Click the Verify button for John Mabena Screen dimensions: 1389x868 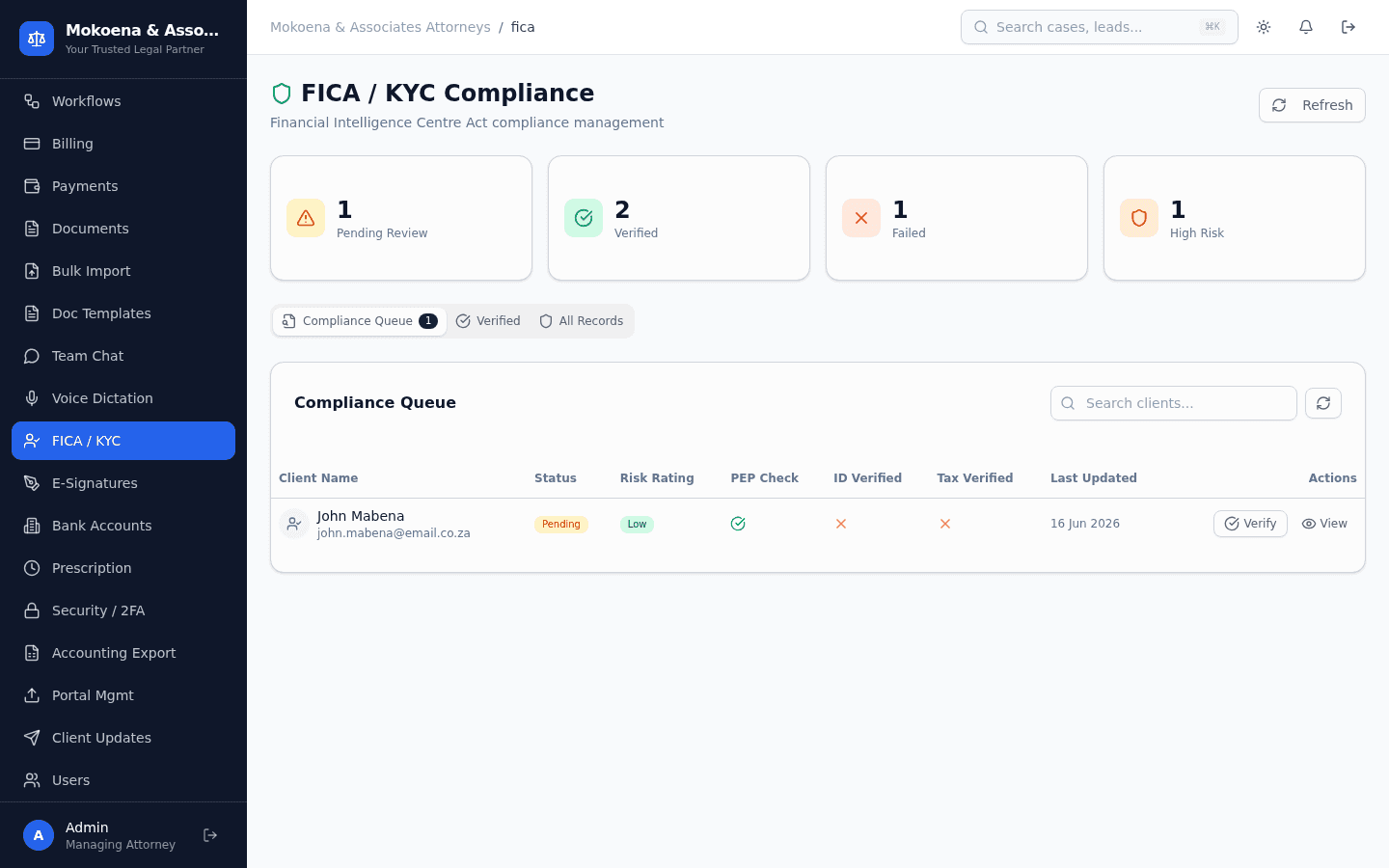pos(1250,524)
